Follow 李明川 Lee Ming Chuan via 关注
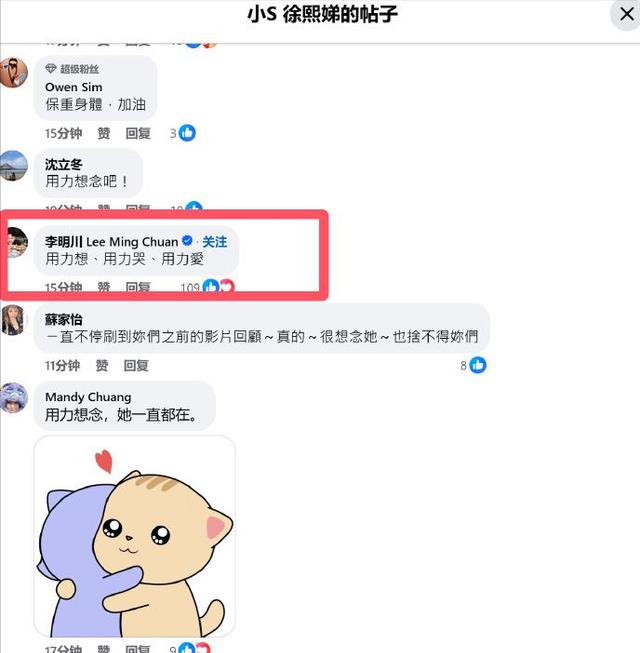Image resolution: width=640 pixels, height=653 pixels. click(215, 242)
